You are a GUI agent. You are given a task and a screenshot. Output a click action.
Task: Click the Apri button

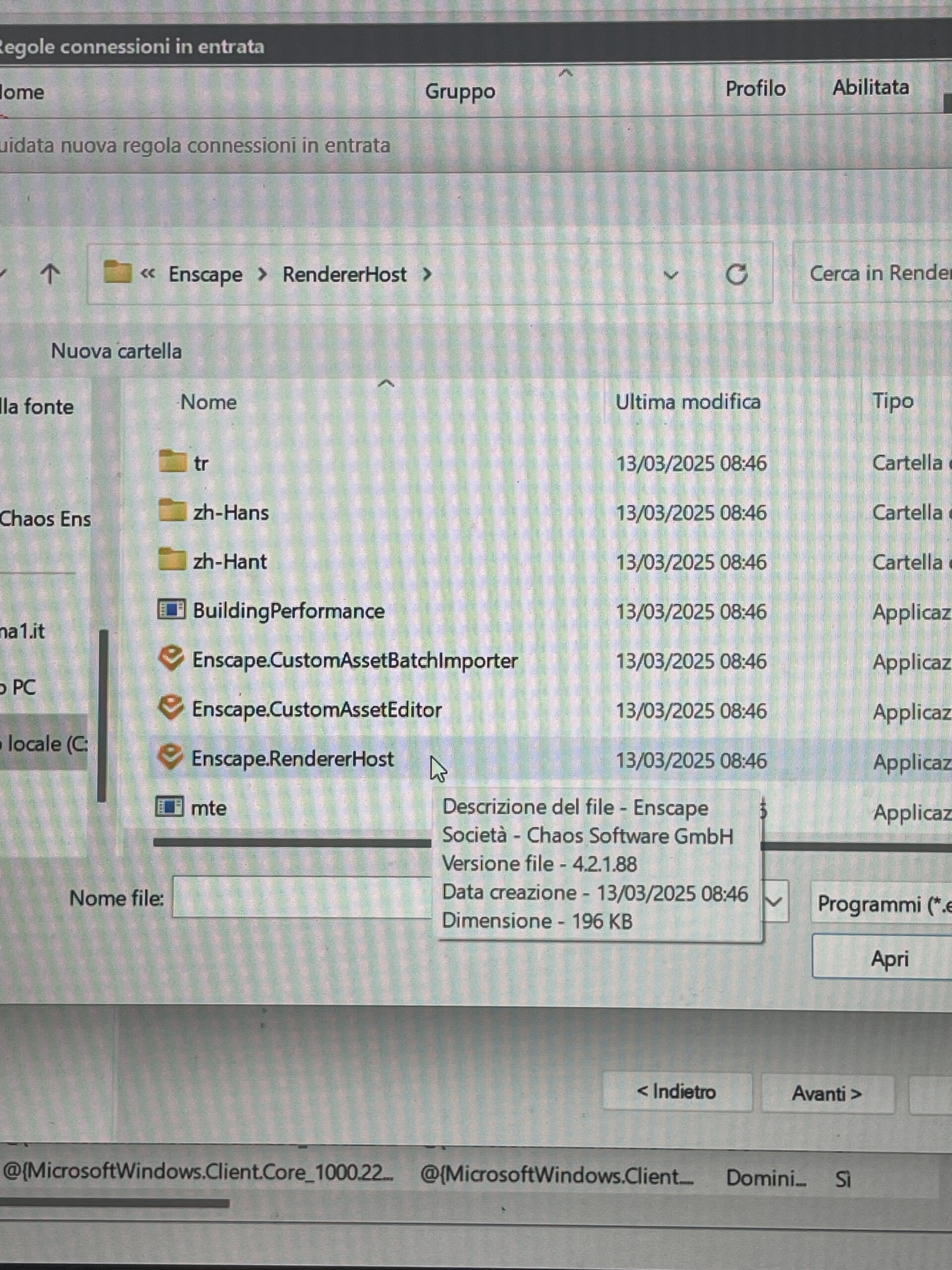(x=883, y=957)
